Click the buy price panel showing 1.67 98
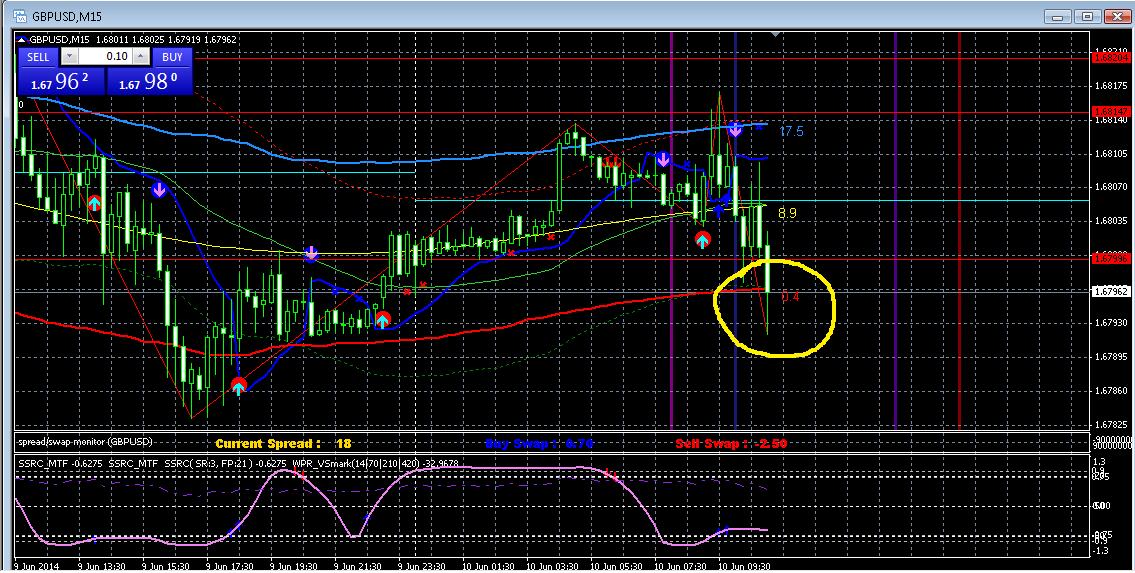Screen dimensions: 1135x573 click(149, 81)
